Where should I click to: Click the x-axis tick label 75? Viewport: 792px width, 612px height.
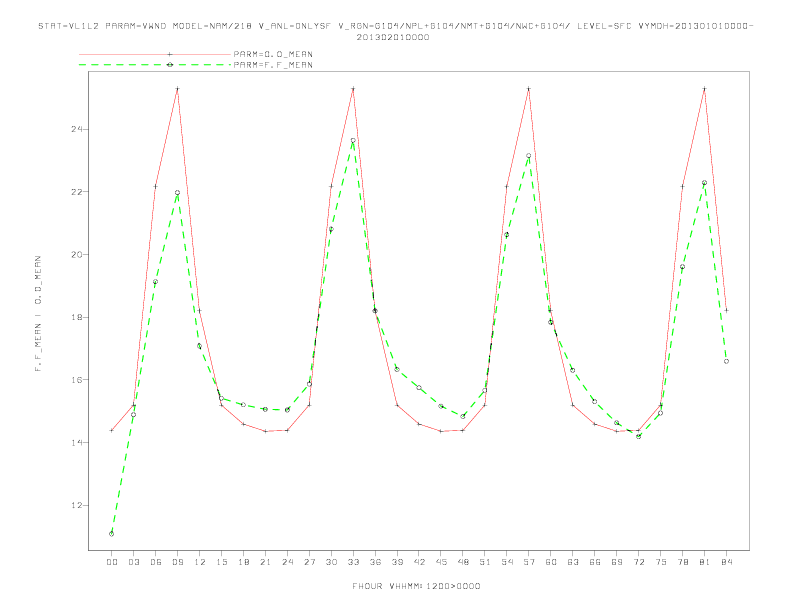pyautogui.click(x=661, y=562)
